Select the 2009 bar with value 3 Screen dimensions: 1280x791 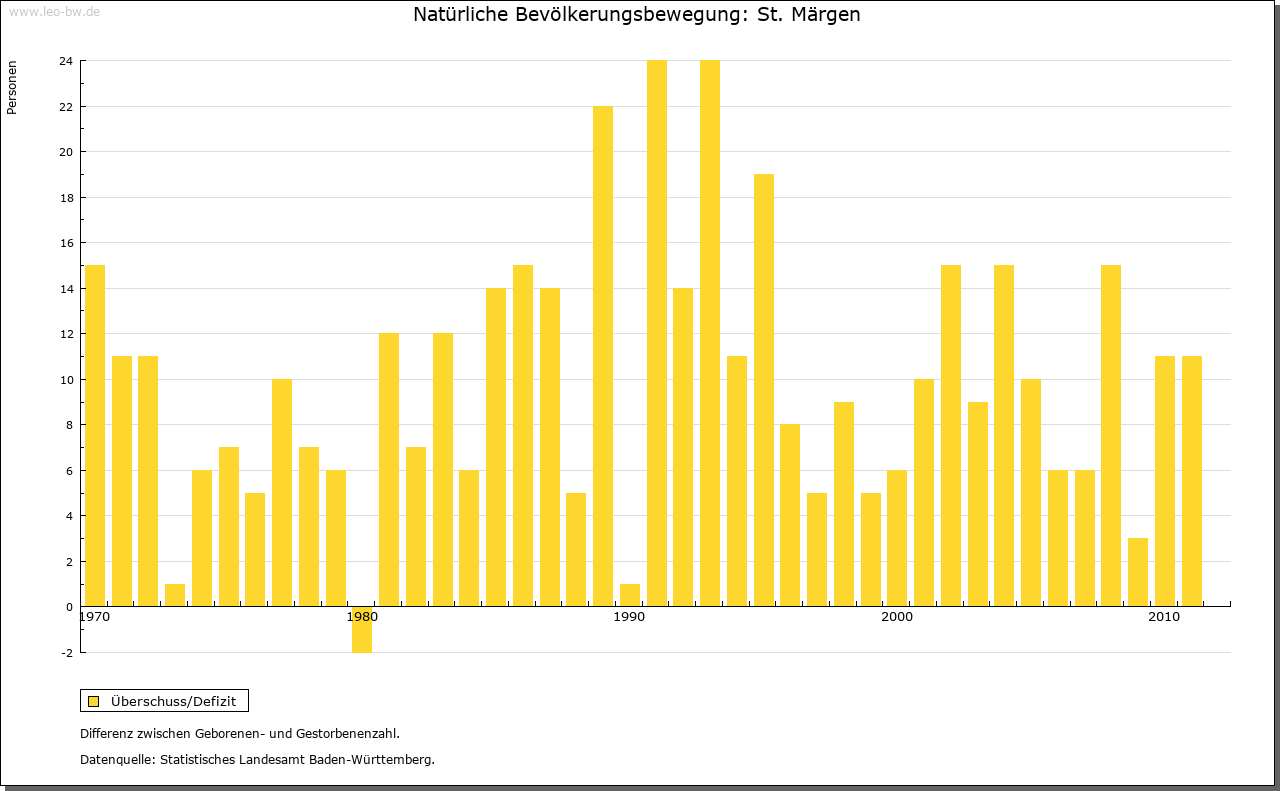[x=1138, y=572]
